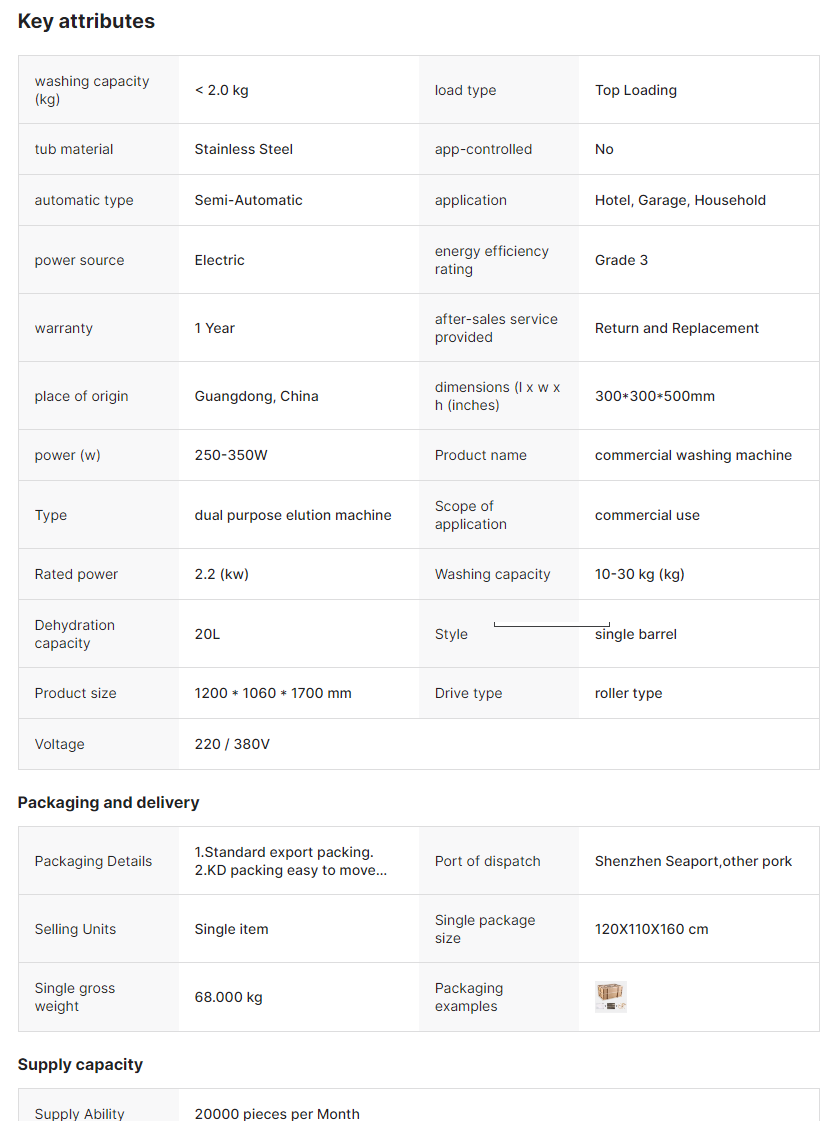This screenshot has height=1121, width=832.
Task: Click the commercial washing machine product name
Action: point(693,455)
